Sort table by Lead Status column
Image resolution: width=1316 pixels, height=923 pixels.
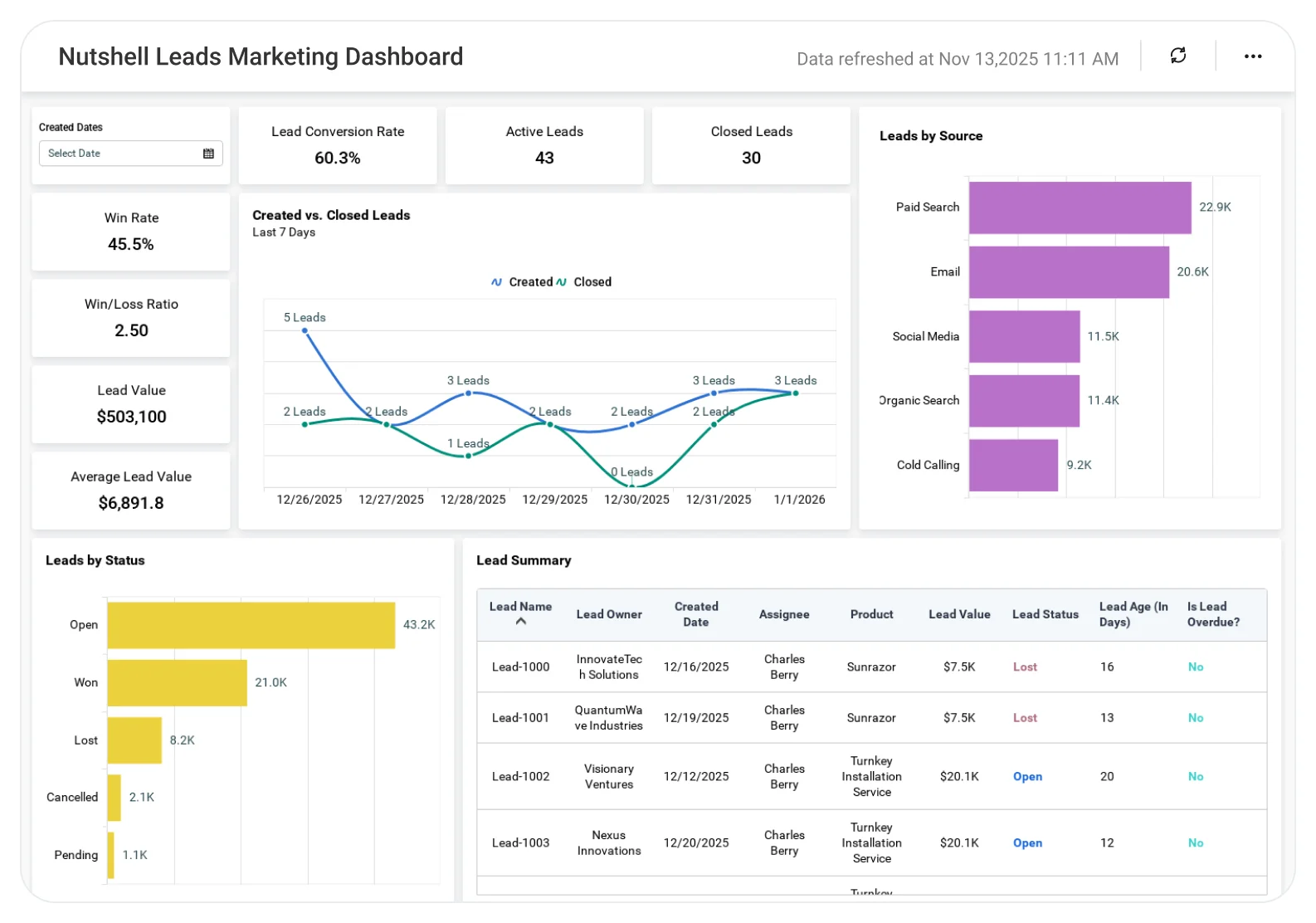click(1045, 614)
